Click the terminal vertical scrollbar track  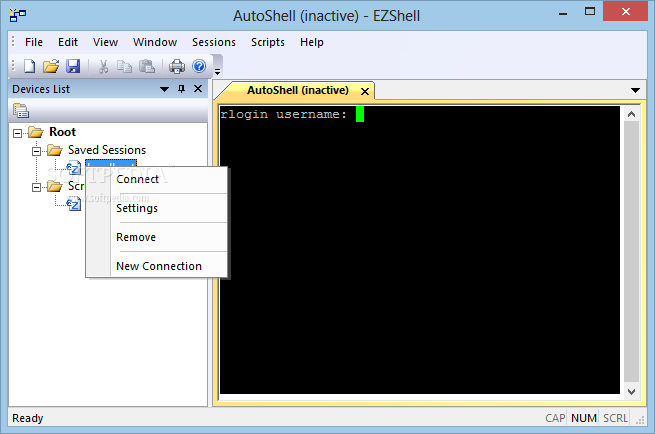(x=631, y=252)
